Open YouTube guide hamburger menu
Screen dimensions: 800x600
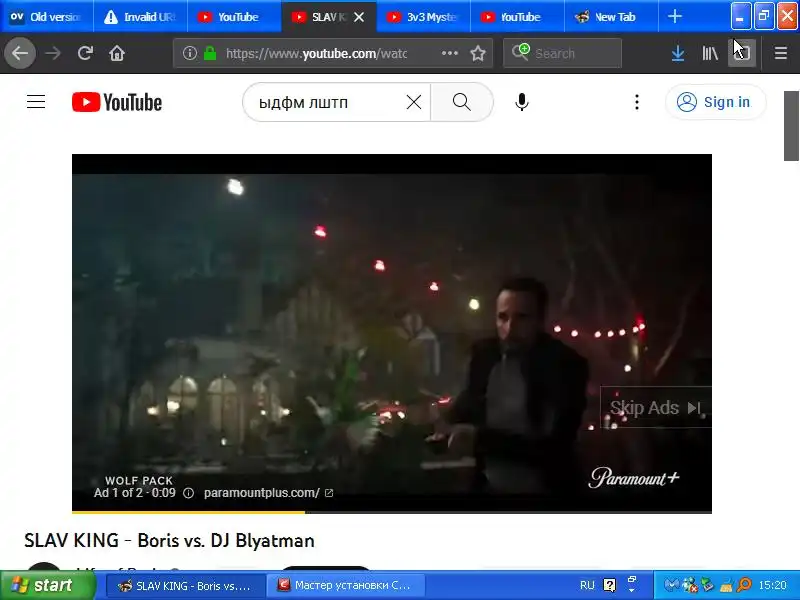pyautogui.click(x=36, y=102)
